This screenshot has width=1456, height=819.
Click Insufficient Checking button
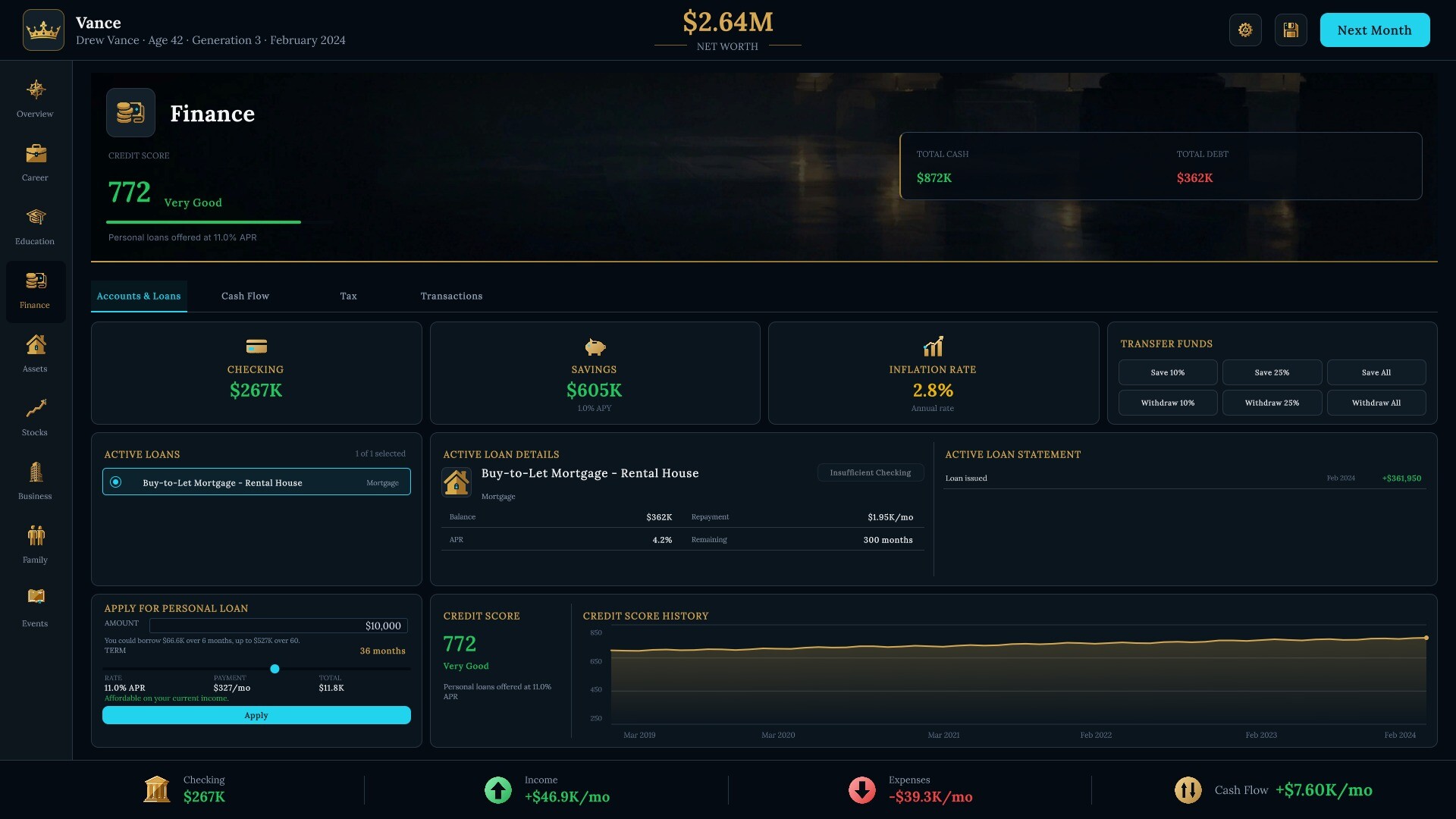pos(871,472)
